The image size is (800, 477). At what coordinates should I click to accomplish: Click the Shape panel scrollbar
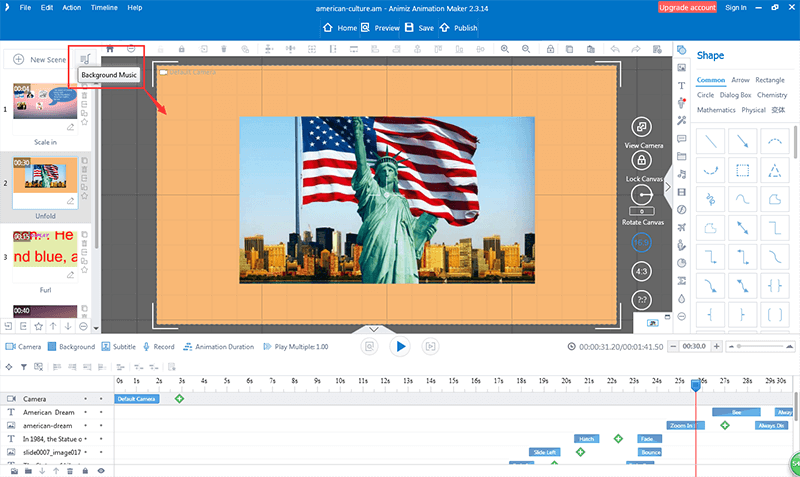click(796, 143)
